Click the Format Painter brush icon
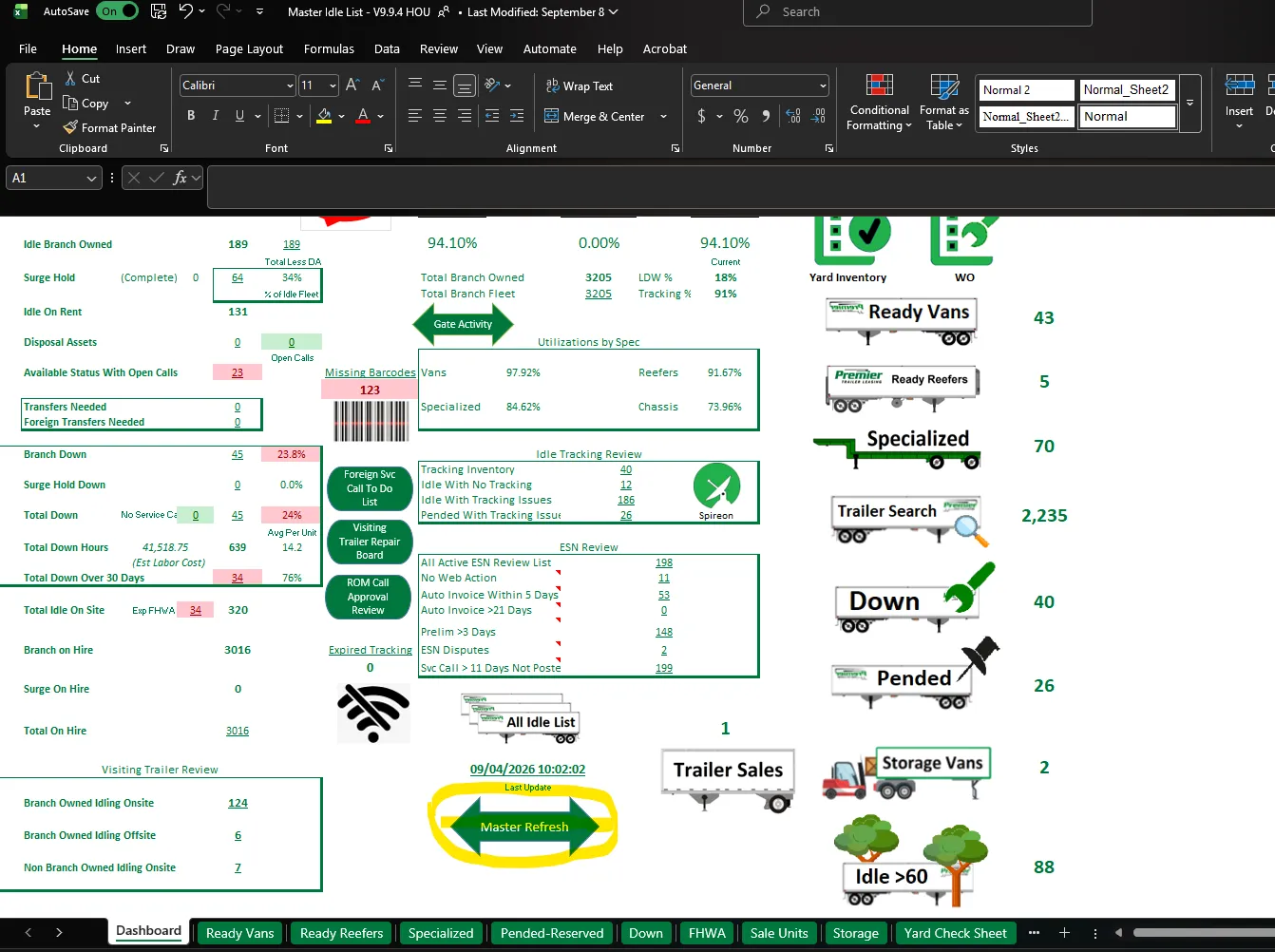Screen dimensions: 1275x952 pos(70,127)
